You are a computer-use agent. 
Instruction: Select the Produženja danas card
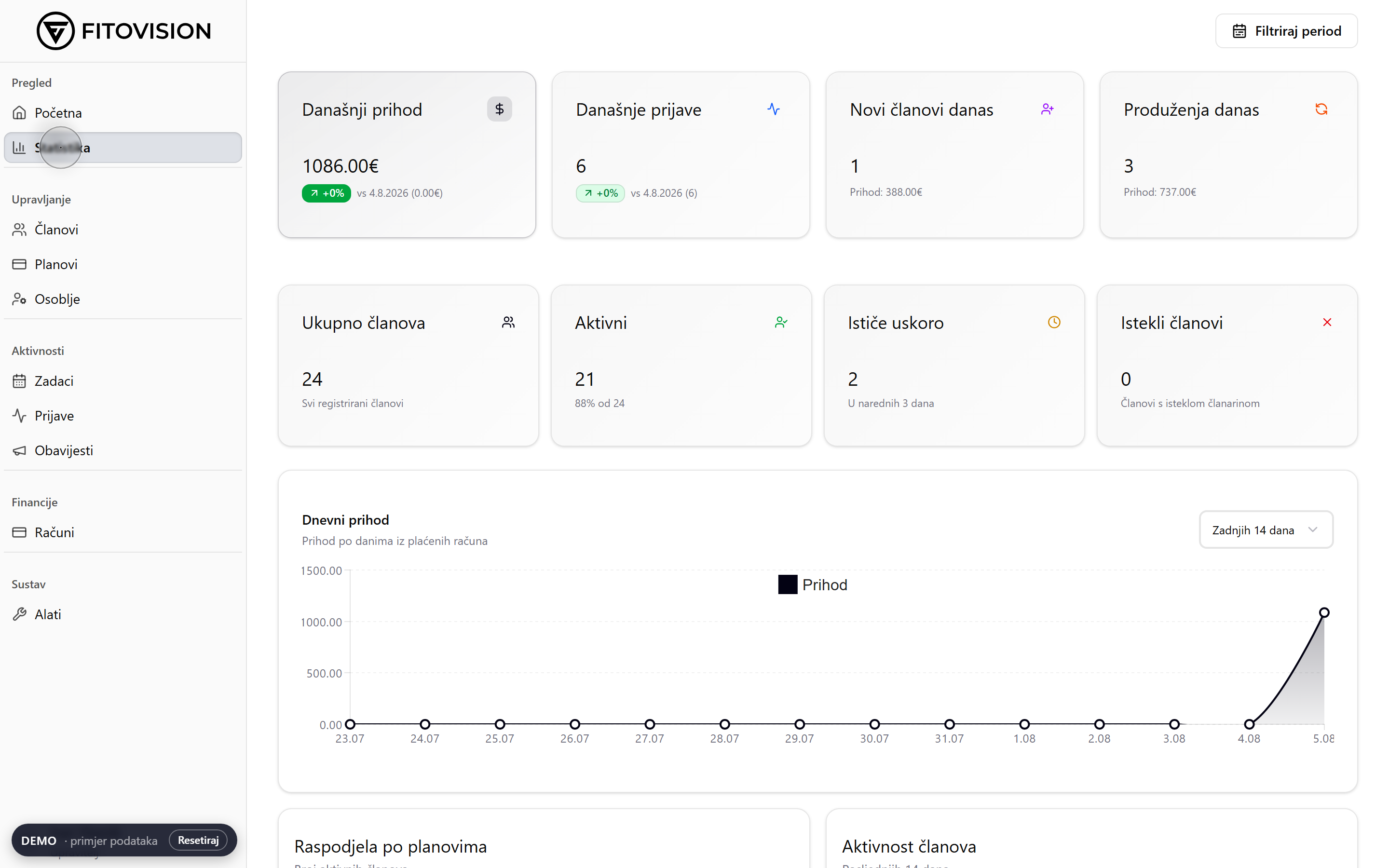(x=1228, y=154)
